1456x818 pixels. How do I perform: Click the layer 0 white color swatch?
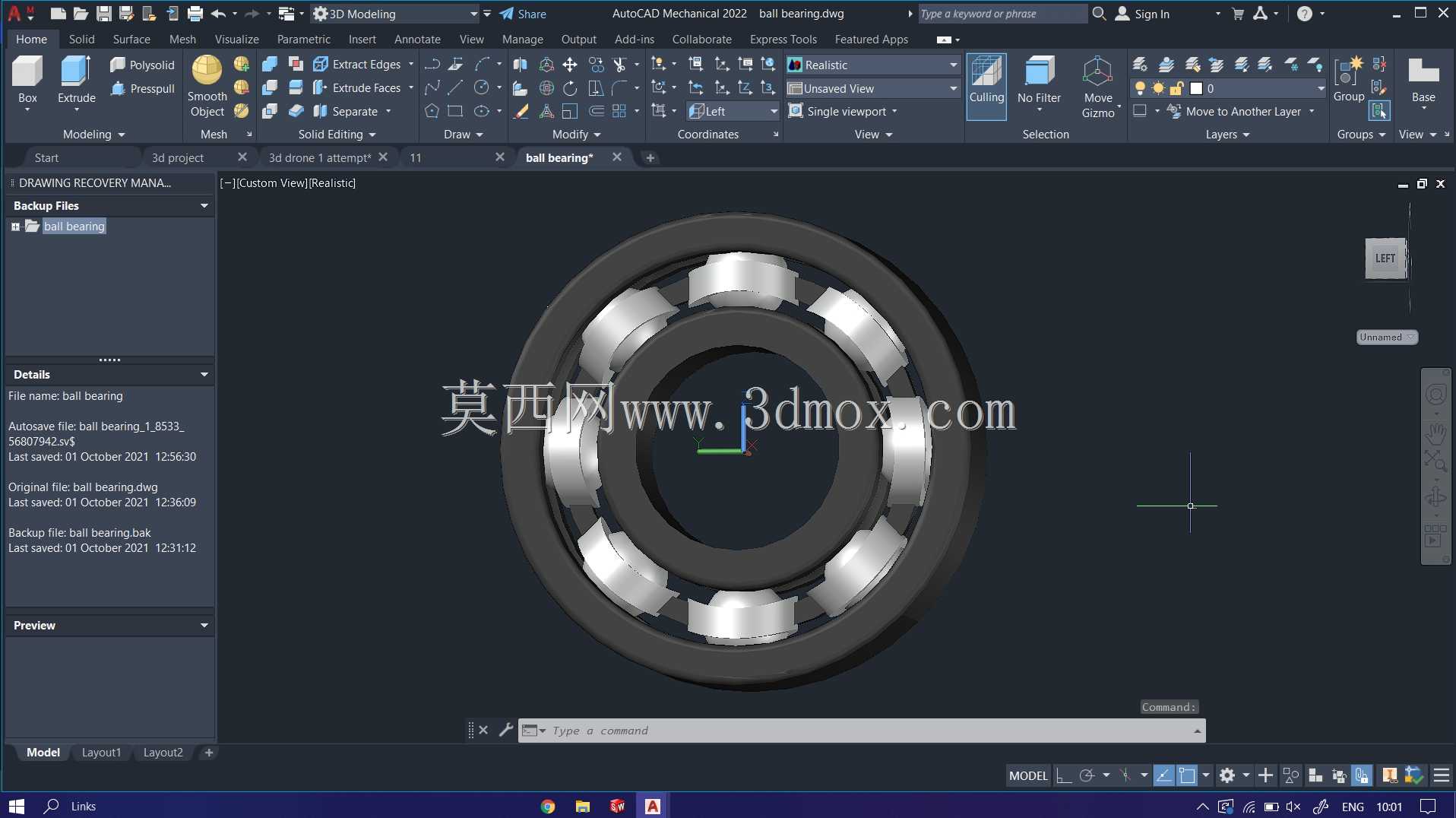click(1196, 88)
